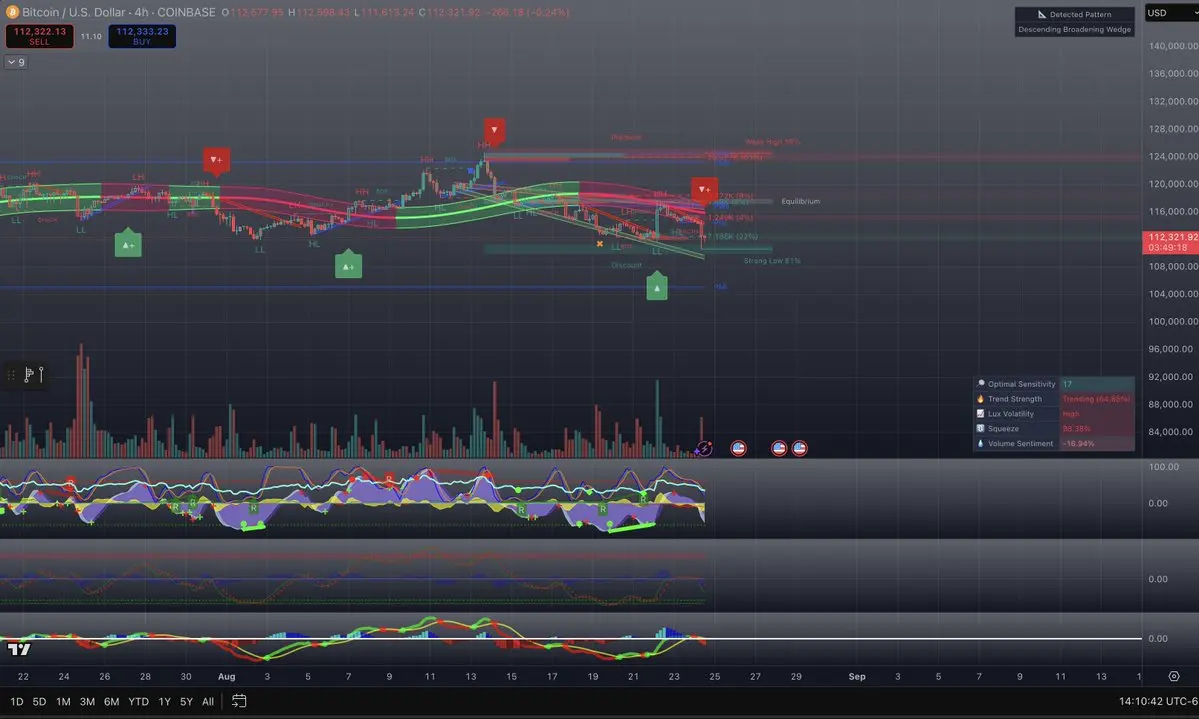Click the low value 111,613.24

pos(388,12)
